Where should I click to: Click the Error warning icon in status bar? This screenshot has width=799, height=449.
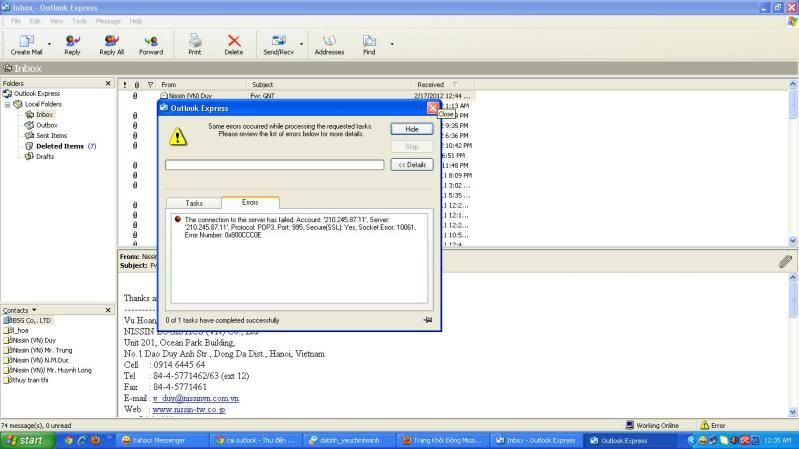click(704, 425)
